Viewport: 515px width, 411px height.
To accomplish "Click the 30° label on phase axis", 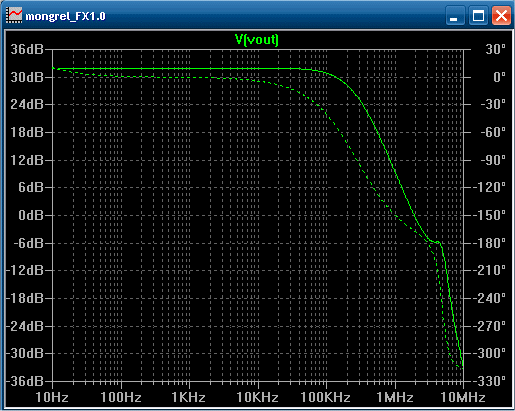I will (496, 49).
